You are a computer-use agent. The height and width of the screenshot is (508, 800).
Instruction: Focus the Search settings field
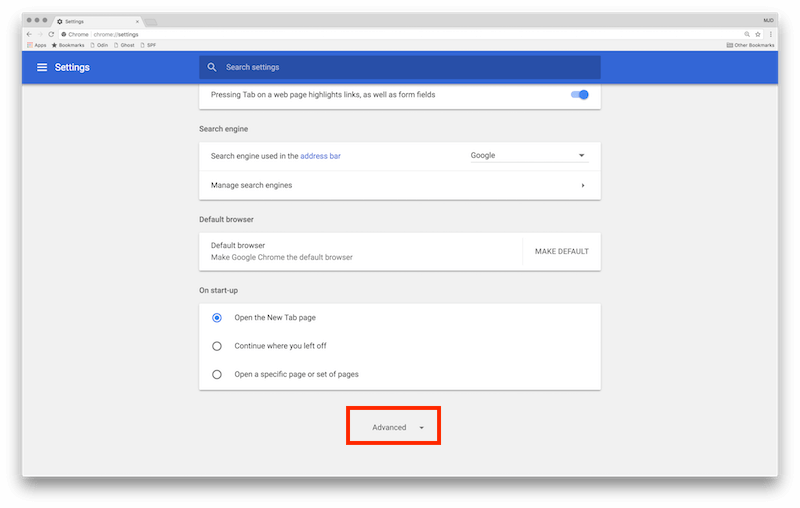point(399,67)
